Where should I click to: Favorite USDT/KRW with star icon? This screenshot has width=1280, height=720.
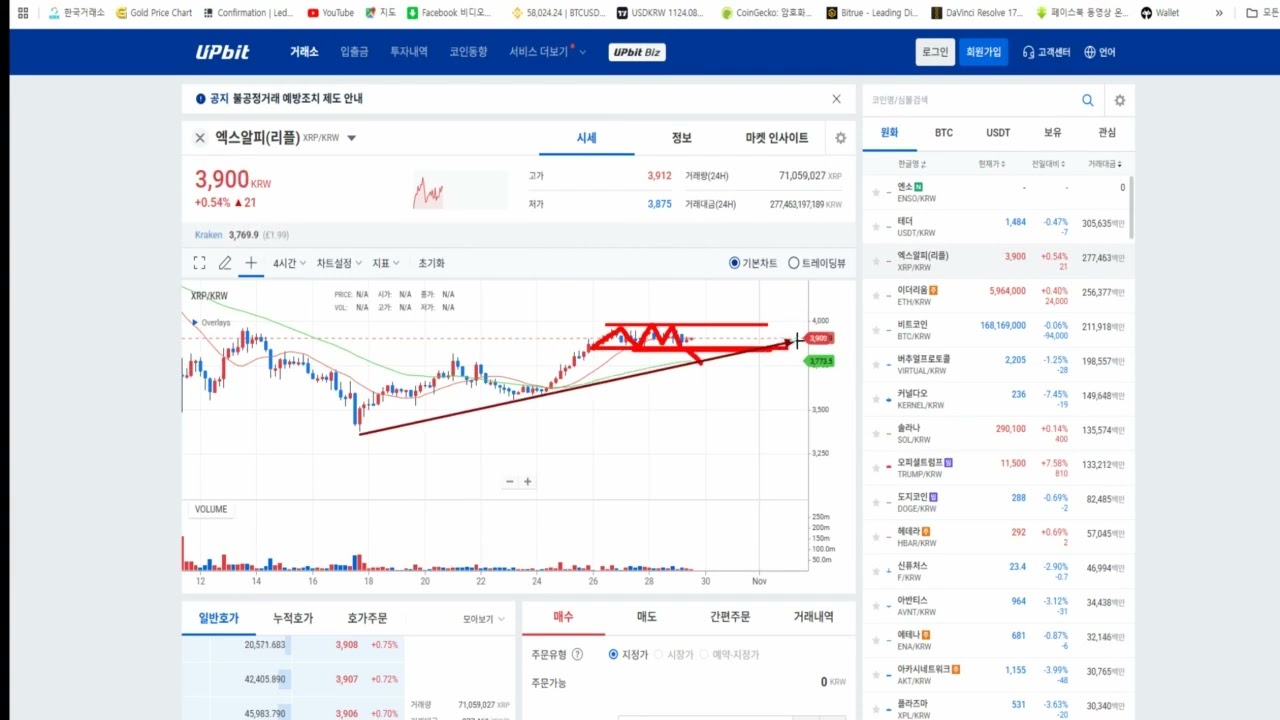(876, 227)
